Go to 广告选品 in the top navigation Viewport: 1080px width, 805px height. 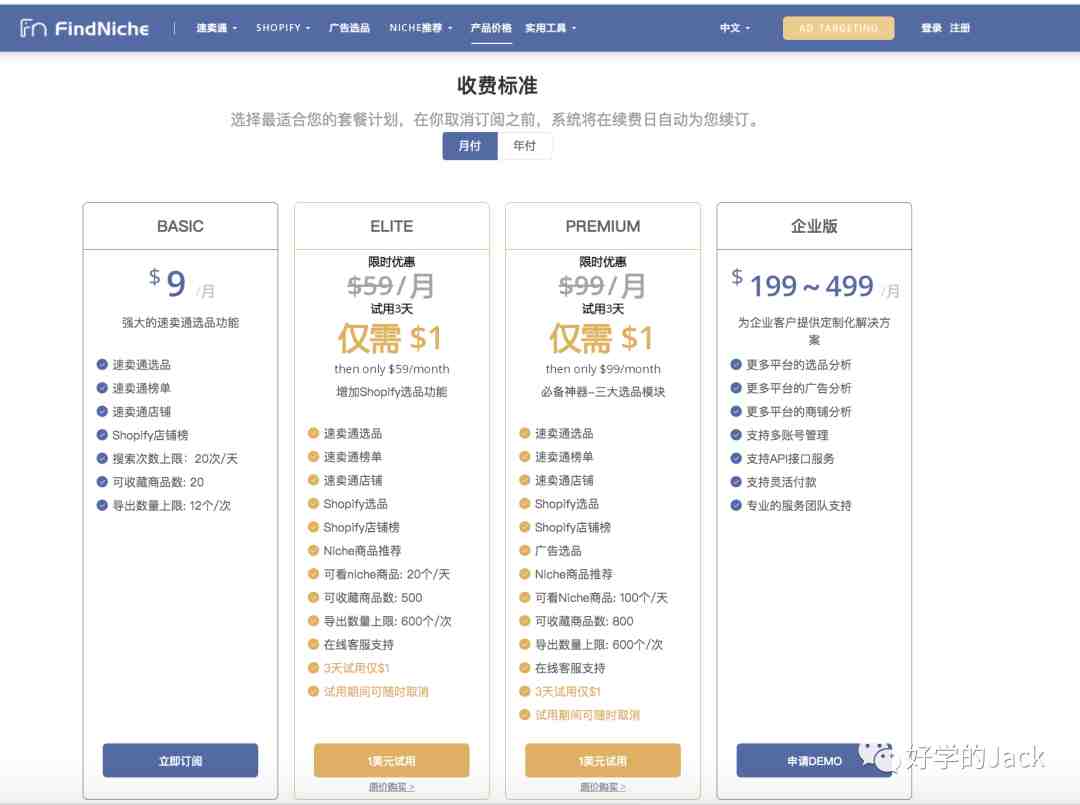coord(349,28)
